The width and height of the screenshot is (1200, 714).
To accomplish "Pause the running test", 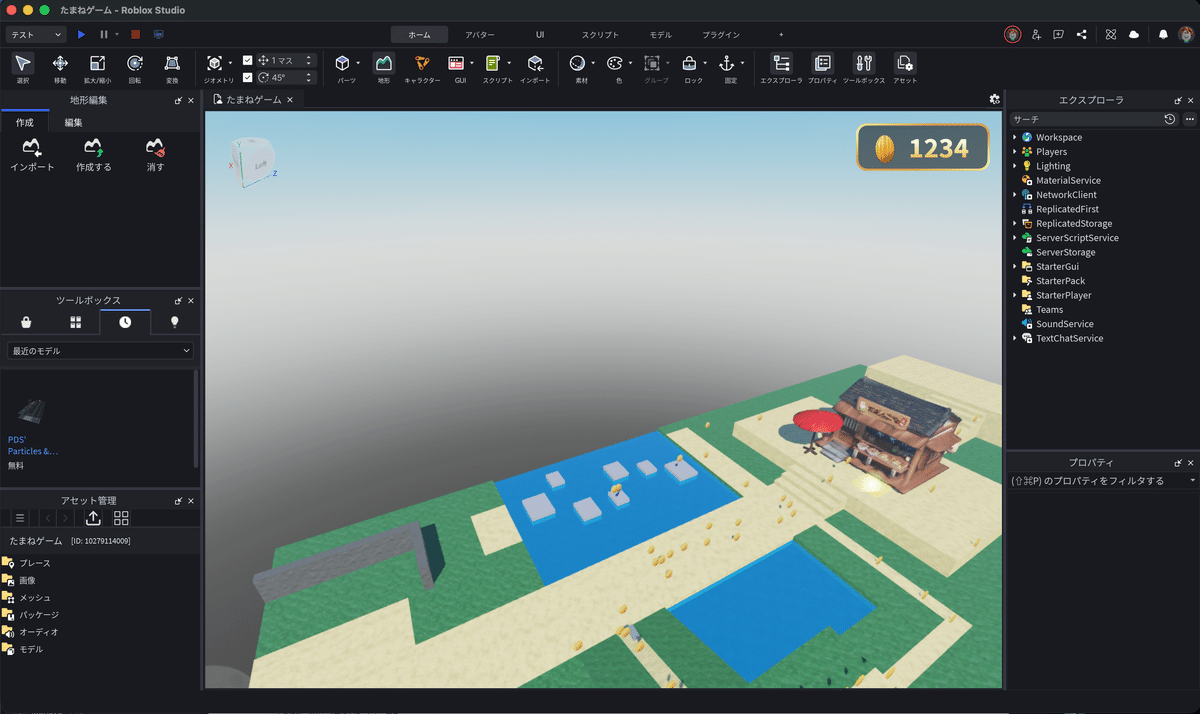I will (x=104, y=34).
